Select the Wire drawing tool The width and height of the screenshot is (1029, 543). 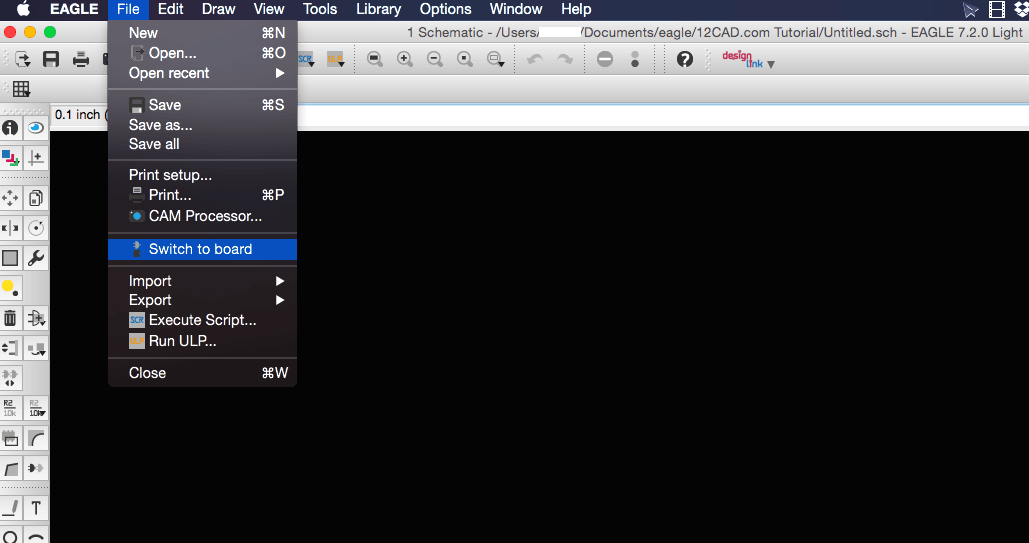click(10, 508)
